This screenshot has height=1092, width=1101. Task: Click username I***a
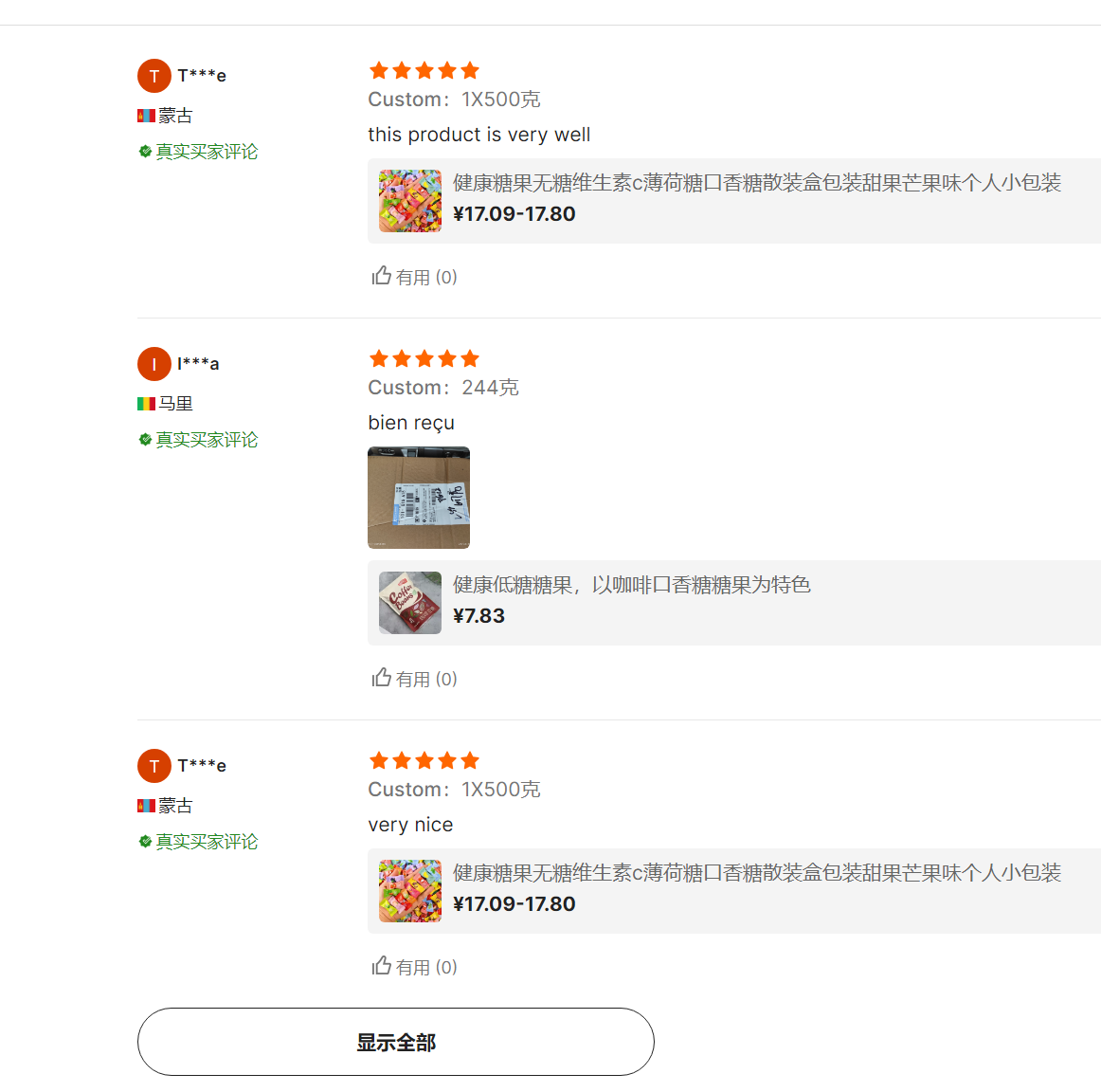198,364
